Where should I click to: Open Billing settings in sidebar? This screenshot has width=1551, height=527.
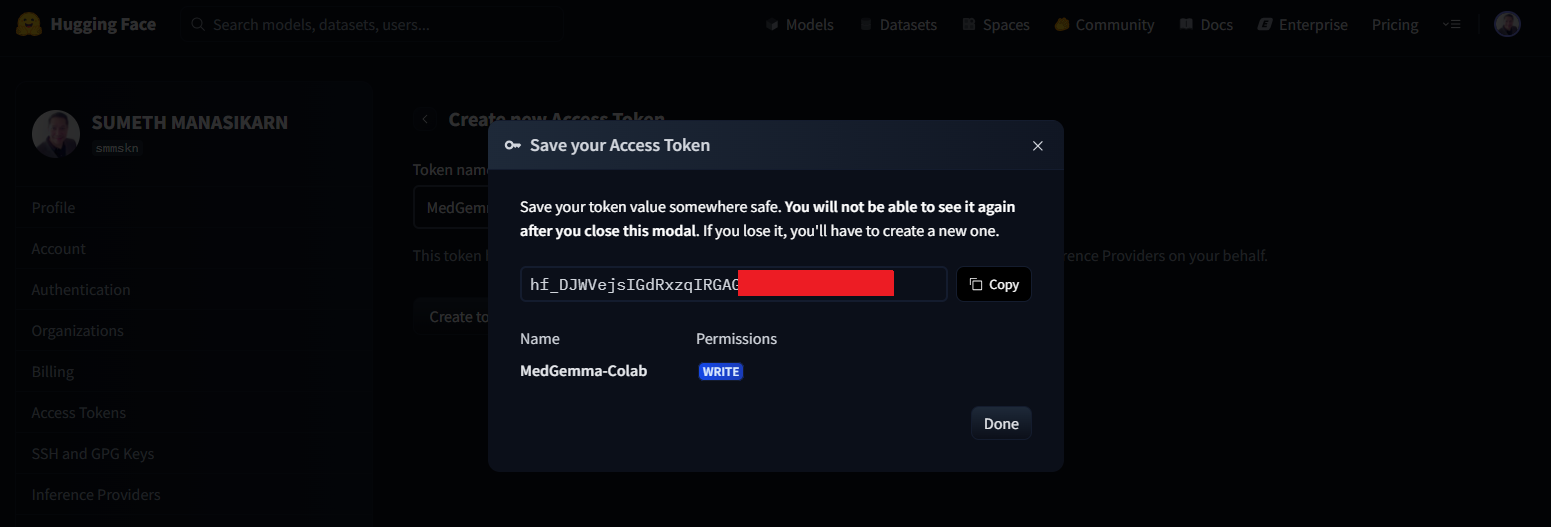pyautogui.click(x=53, y=371)
